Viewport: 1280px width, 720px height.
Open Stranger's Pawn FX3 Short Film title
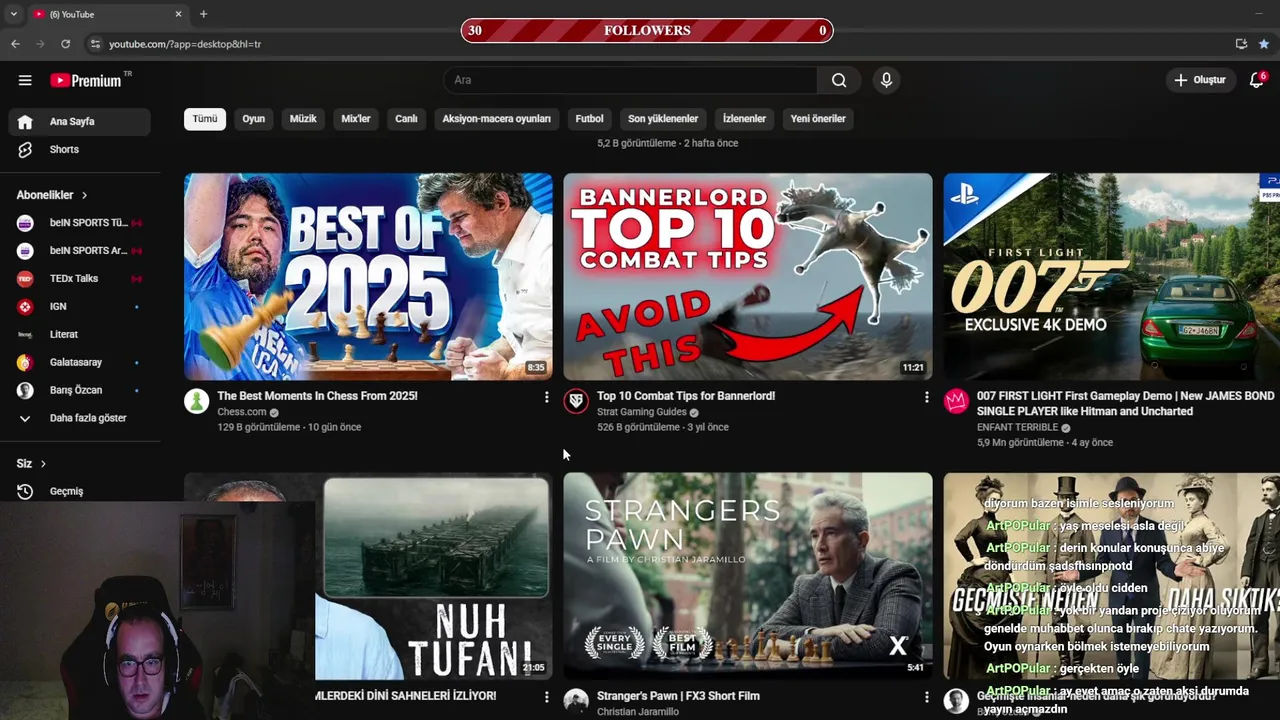pyautogui.click(x=678, y=696)
